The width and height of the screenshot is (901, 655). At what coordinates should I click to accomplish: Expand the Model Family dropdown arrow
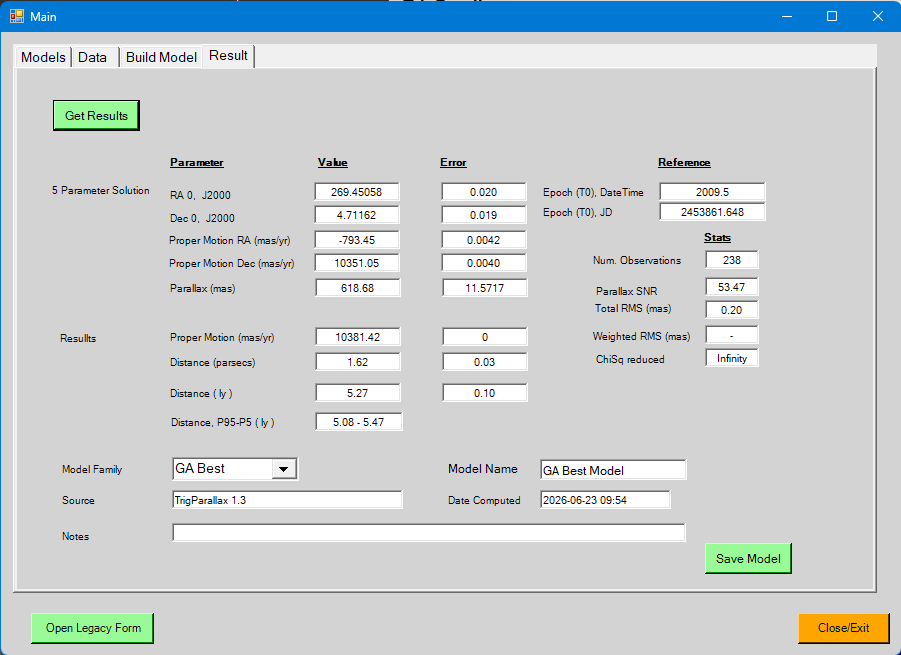point(284,469)
